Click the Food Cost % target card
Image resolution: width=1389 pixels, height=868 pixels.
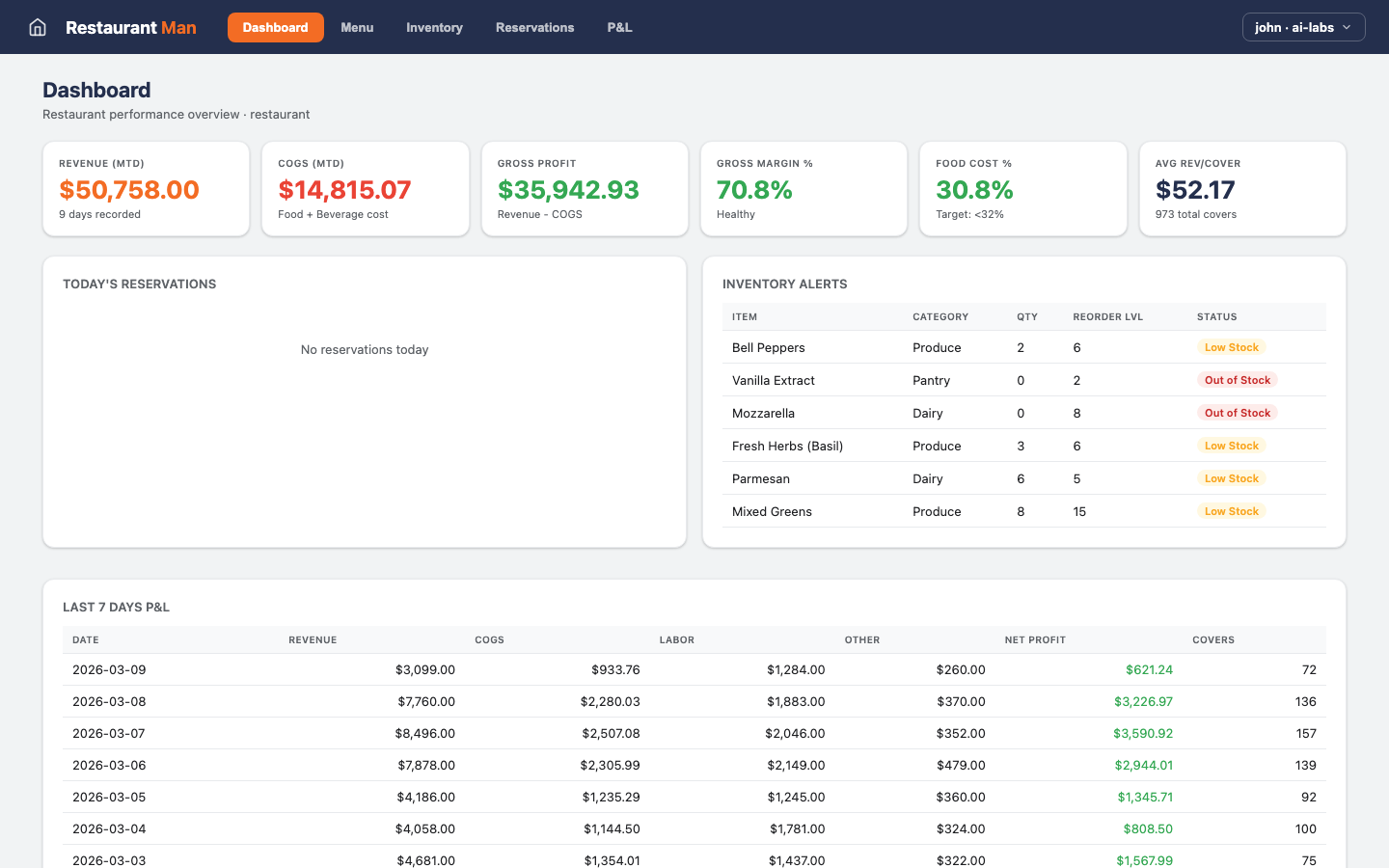(1023, 188)
